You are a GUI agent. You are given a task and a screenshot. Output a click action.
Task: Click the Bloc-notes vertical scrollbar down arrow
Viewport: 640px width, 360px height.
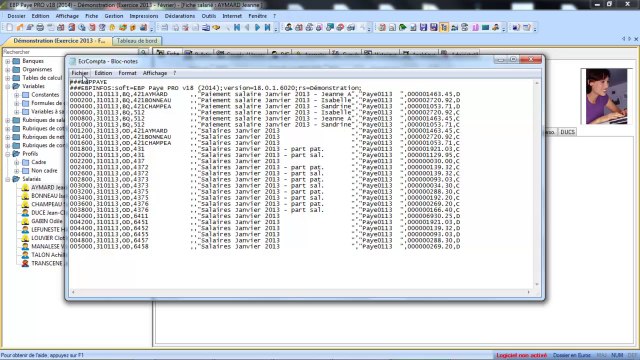click(x=537, y=284)
